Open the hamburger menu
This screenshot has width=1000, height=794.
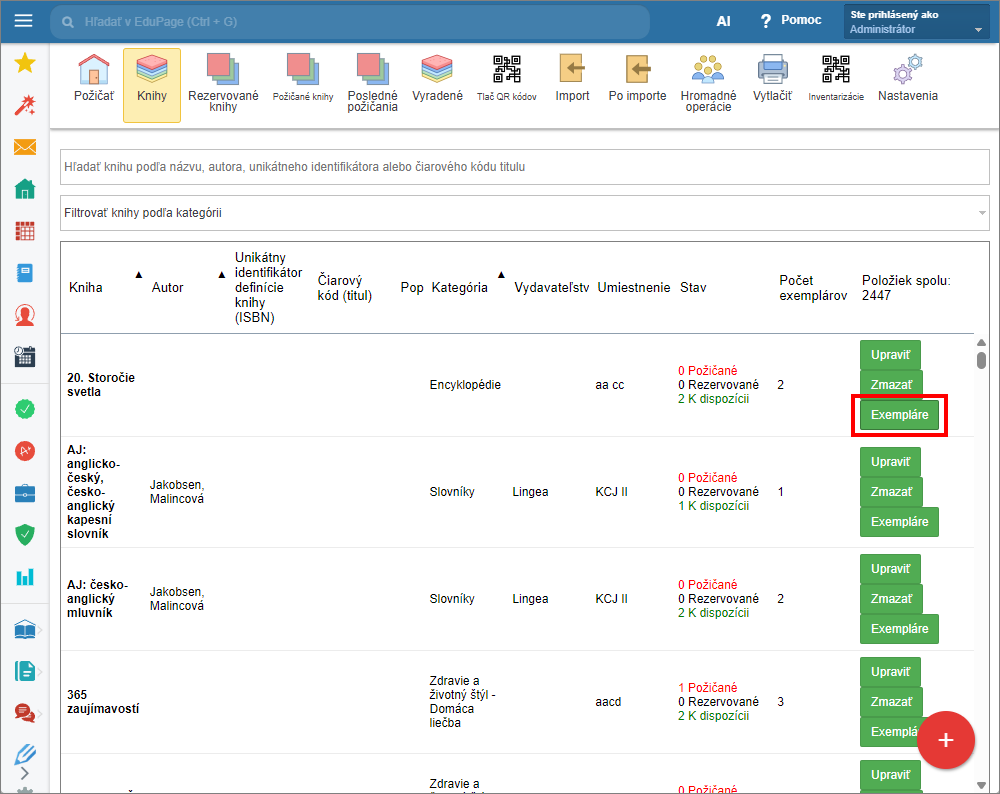point(23,21)
